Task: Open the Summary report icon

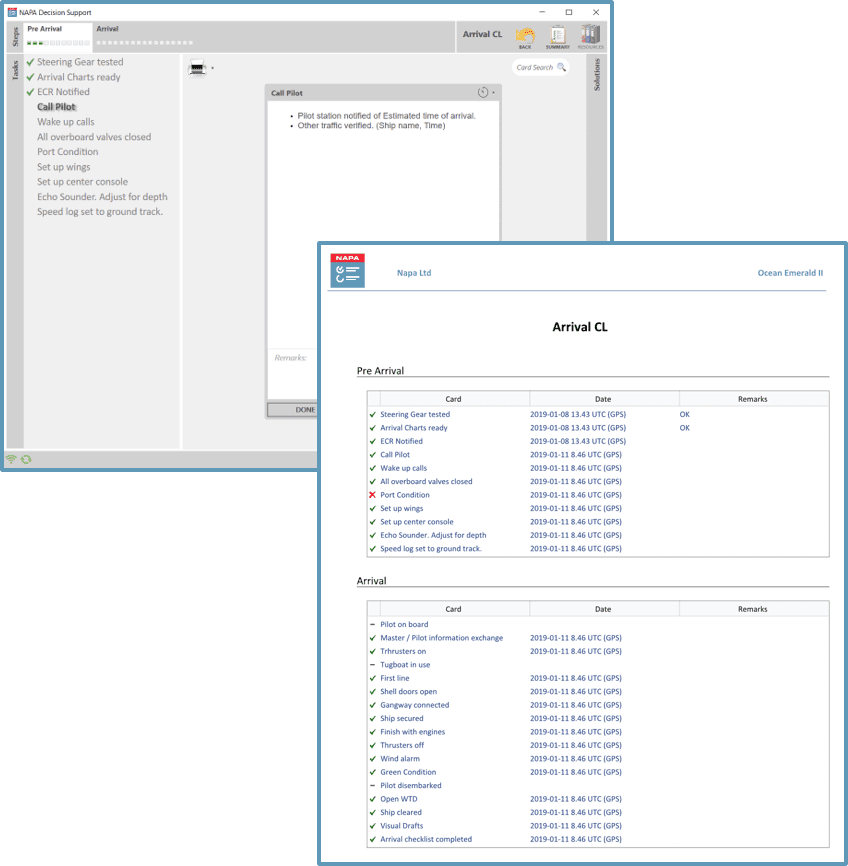Action: coord(557,36)
